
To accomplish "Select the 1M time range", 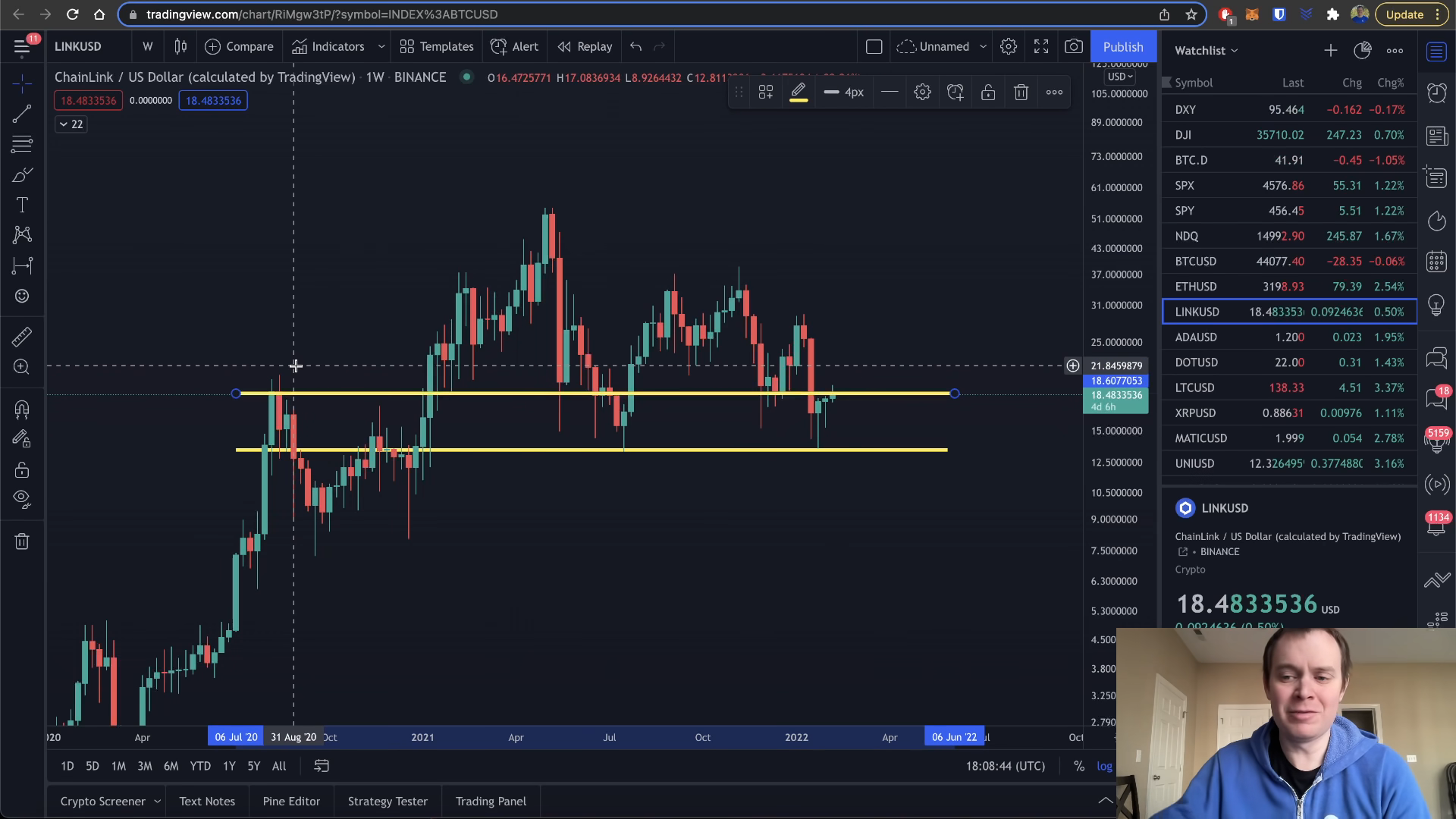I will click(118, 766).
